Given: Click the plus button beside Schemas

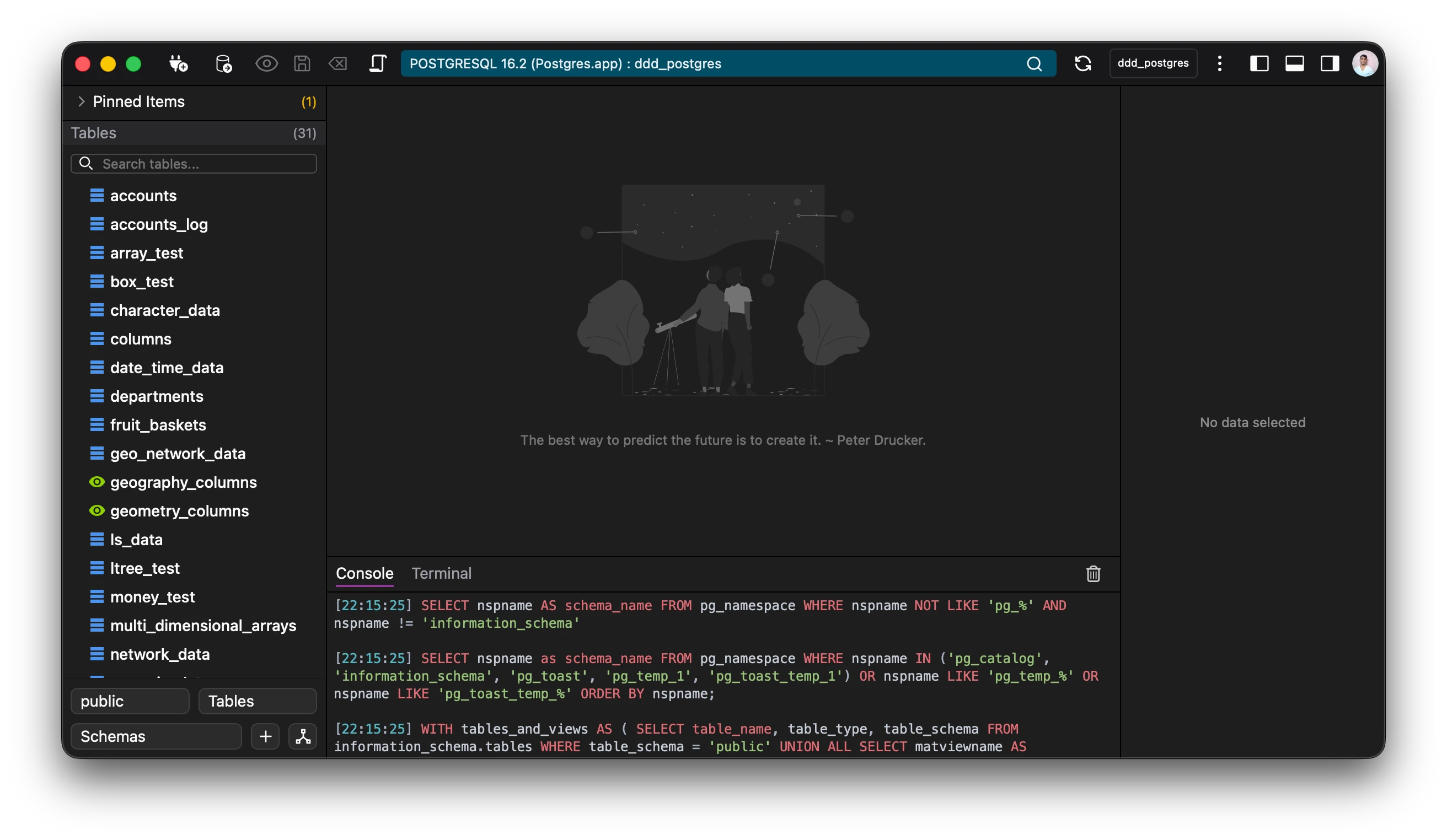Looking at the screenshot, I should [x=265, y=736].
